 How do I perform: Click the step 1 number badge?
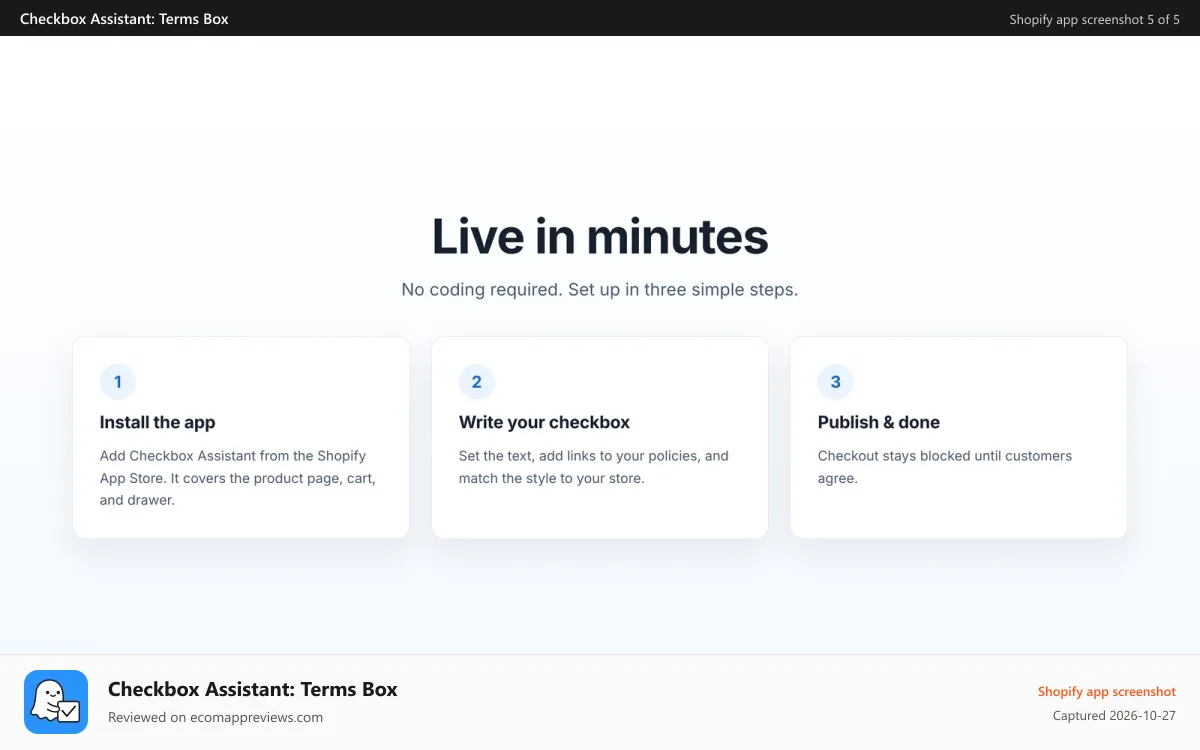(x=118, y=382)
